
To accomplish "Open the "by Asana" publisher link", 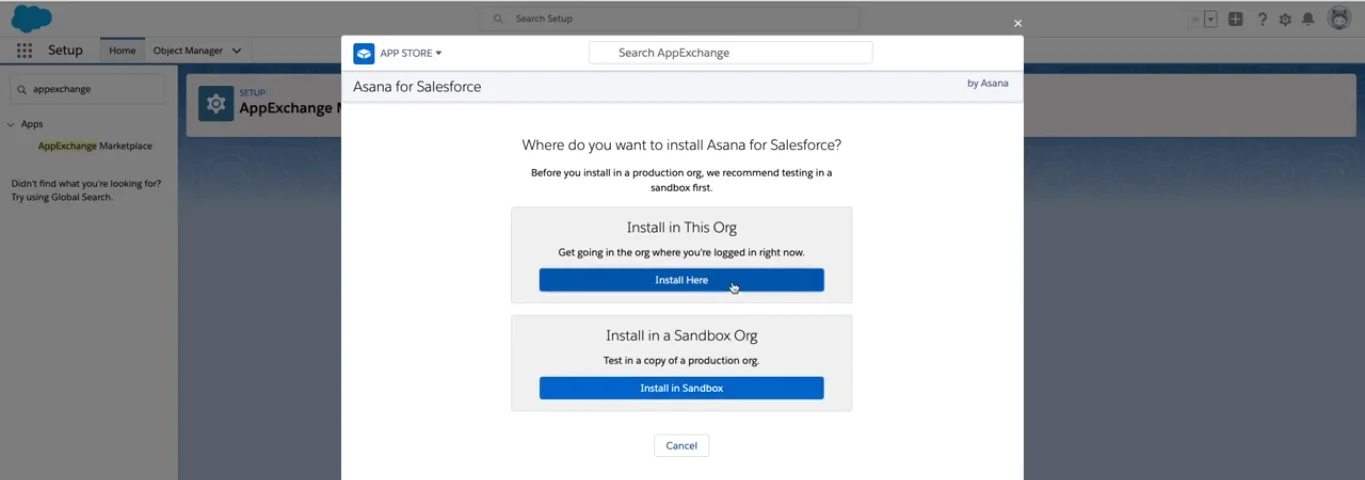I will pos(987,83).
